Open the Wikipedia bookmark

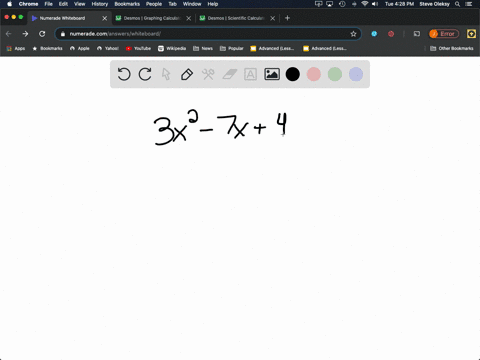click(172, 48)
